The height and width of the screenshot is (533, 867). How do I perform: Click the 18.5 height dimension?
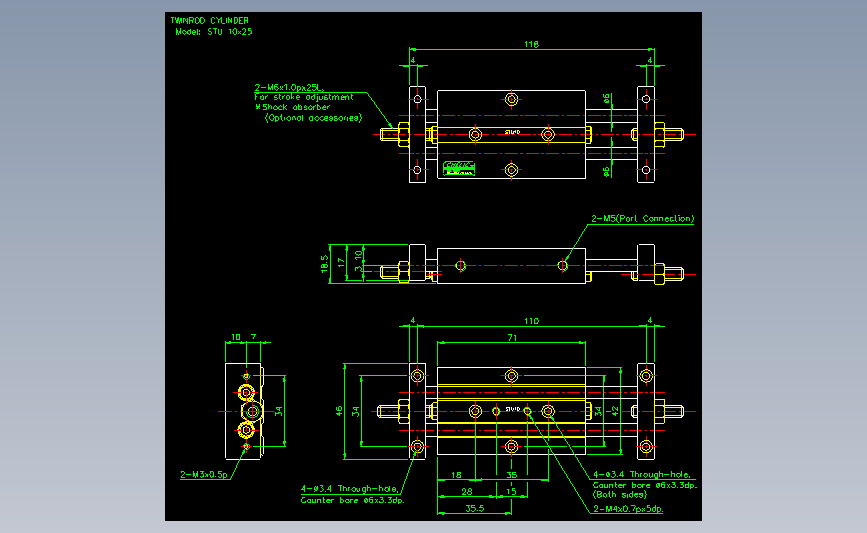coord(325,264)
